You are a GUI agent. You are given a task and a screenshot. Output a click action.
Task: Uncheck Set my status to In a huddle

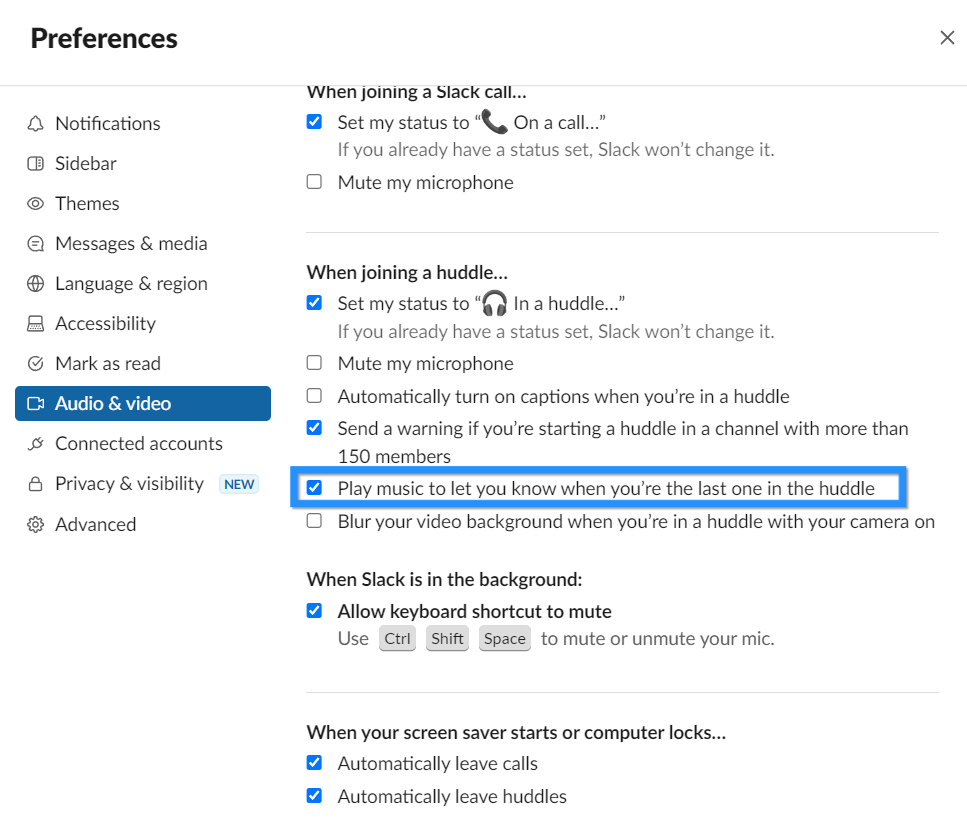point(315,303)
